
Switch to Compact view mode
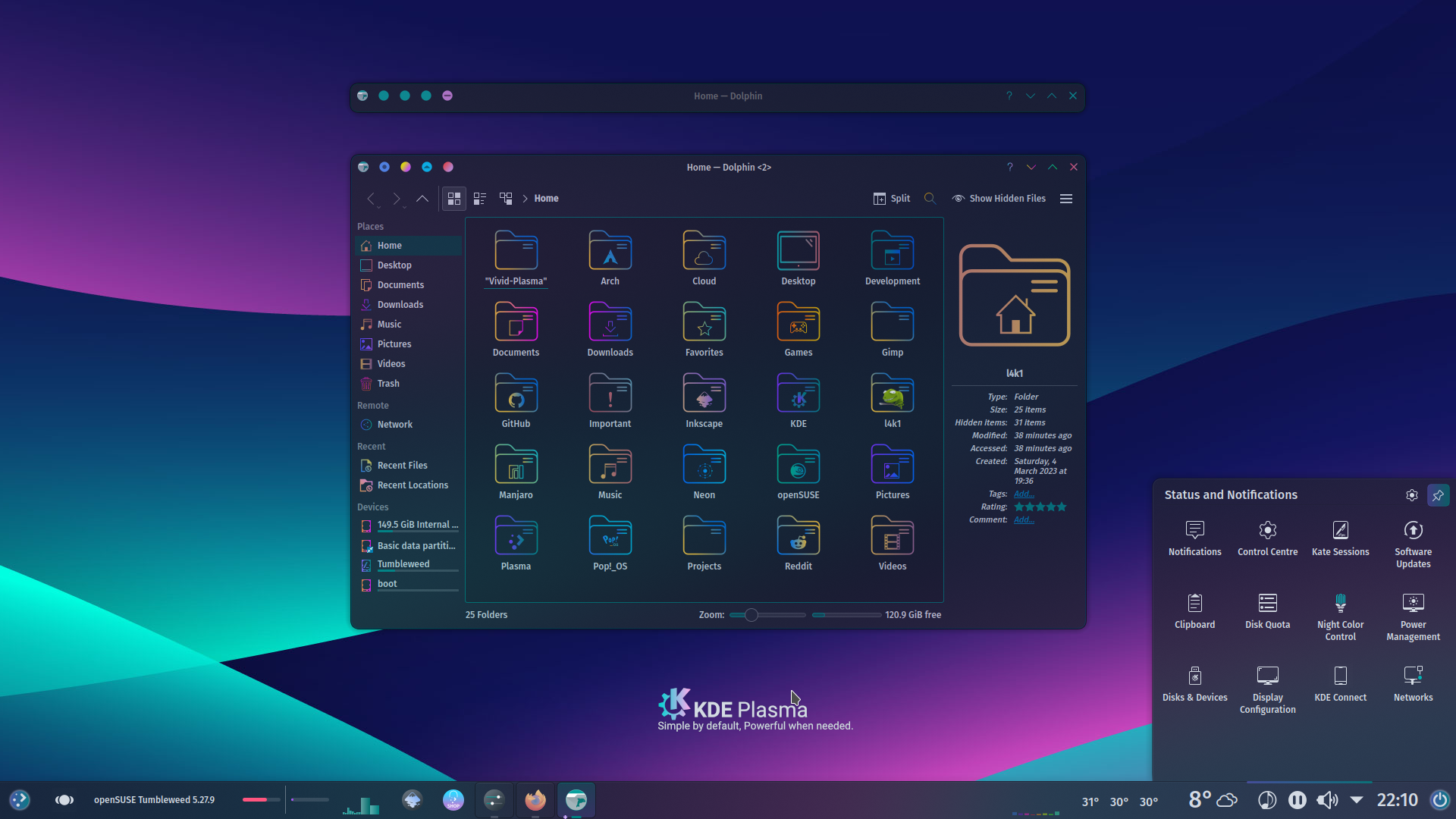(480, 199)
